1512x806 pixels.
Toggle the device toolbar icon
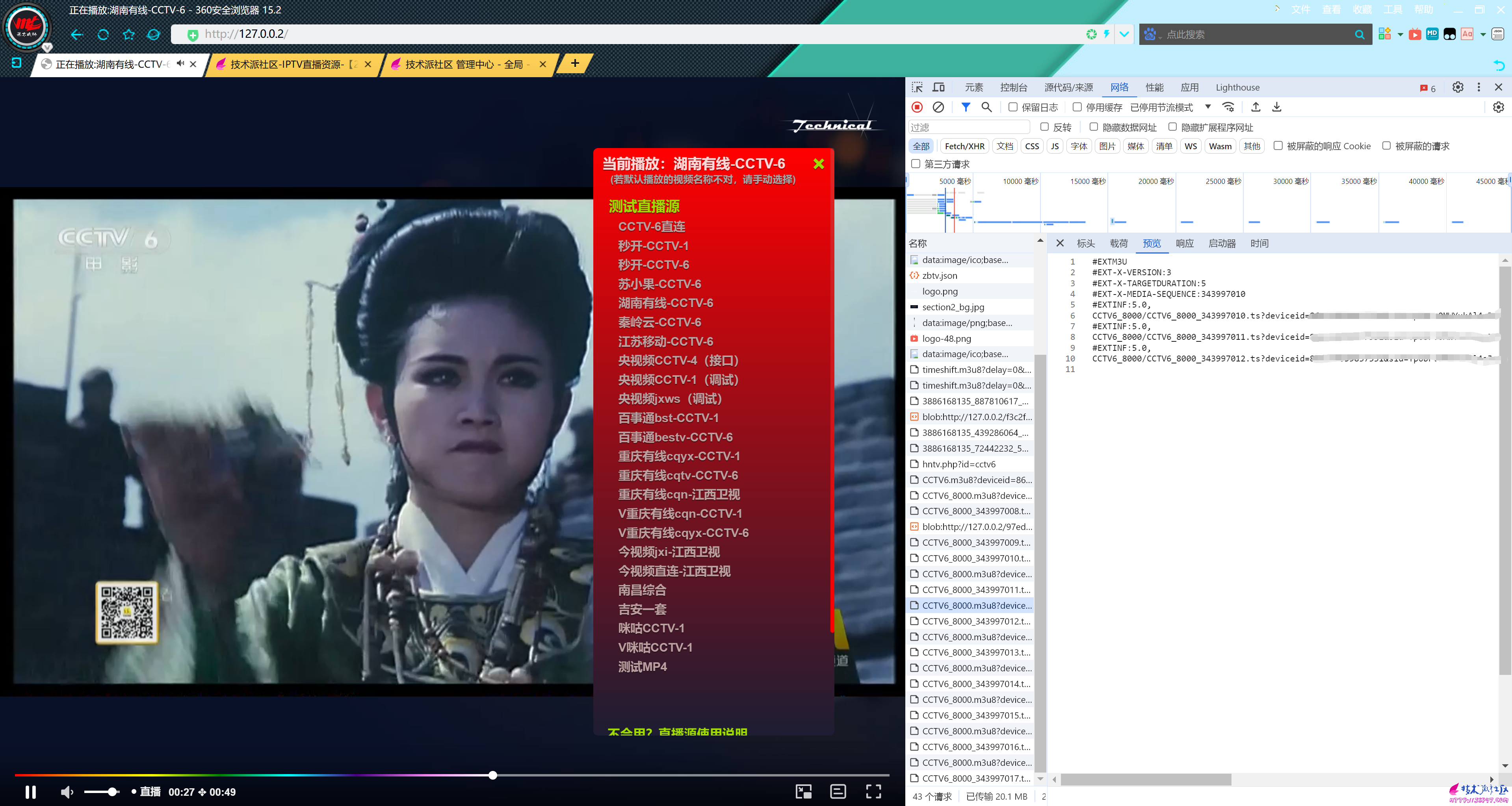pyautogui.click(x=938, y=87)
